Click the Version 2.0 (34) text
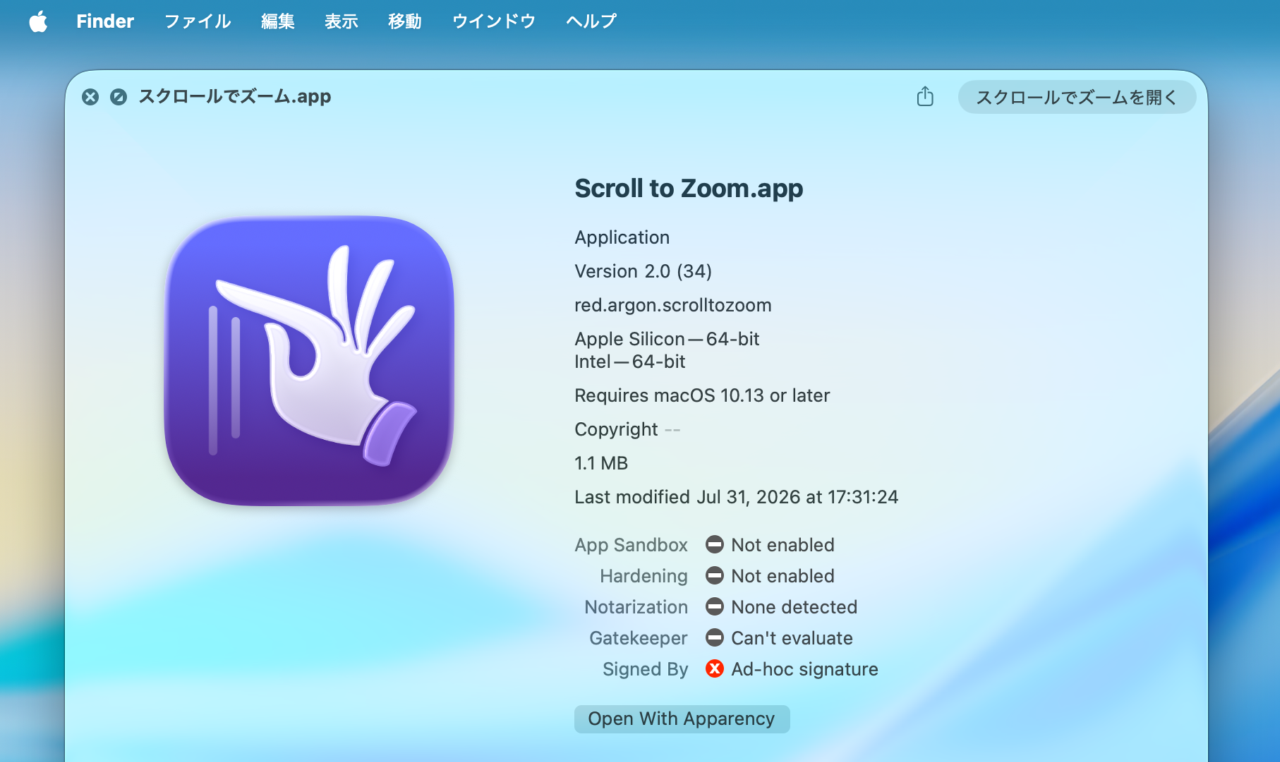 pos(643,271)
